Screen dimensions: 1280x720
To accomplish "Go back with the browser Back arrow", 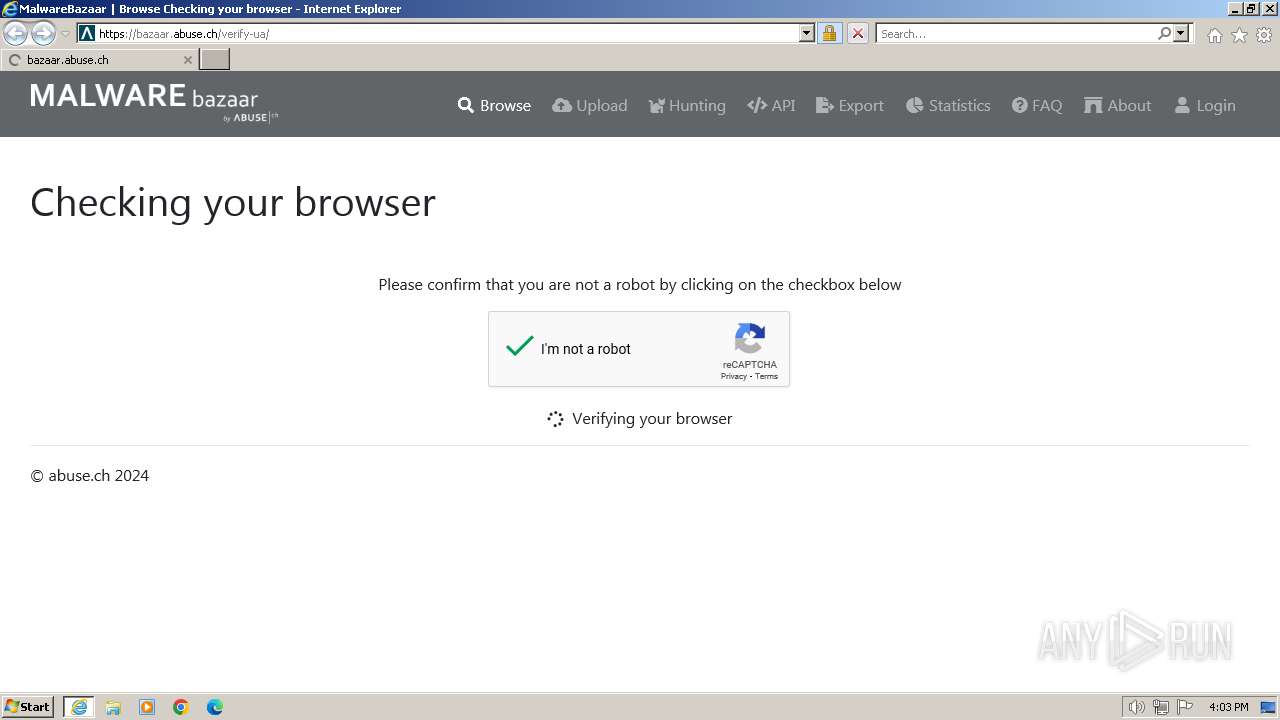I will click(16, 34).
